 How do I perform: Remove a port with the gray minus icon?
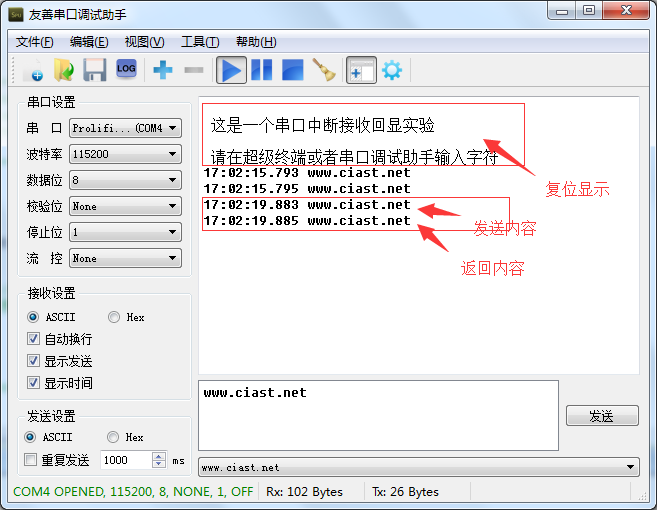[x=194, y=70]
